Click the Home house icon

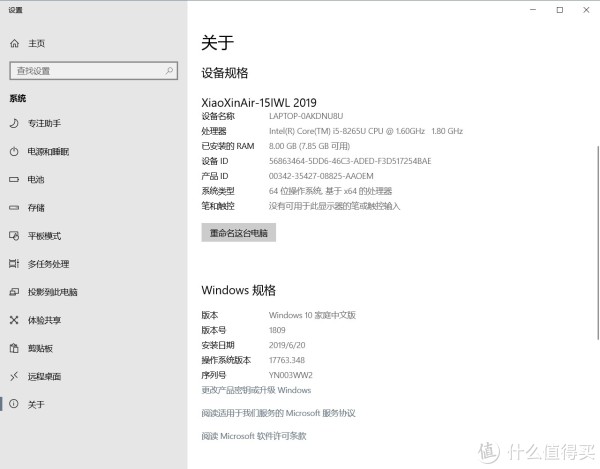click(14, 43)
